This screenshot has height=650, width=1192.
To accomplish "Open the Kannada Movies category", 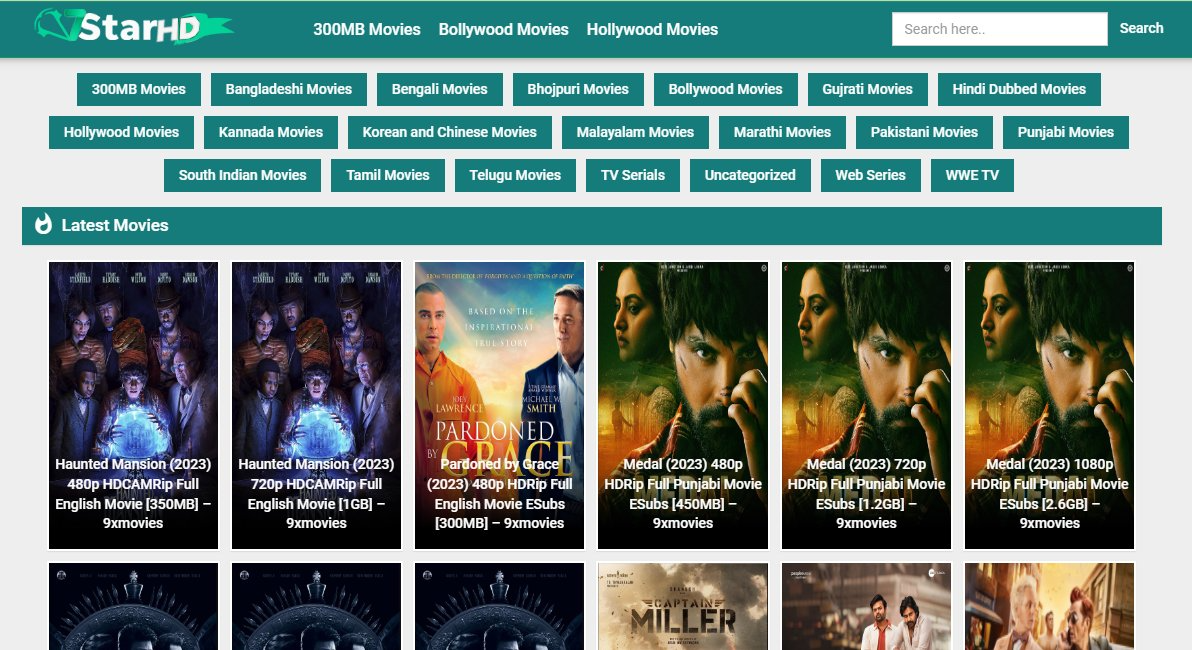I will click(271, 132).
